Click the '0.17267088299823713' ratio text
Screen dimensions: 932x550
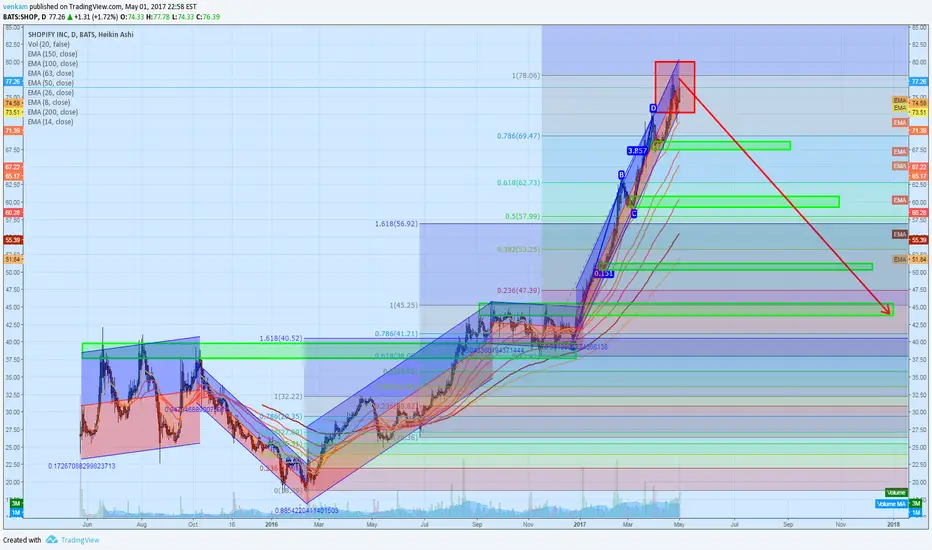point(82,466)
